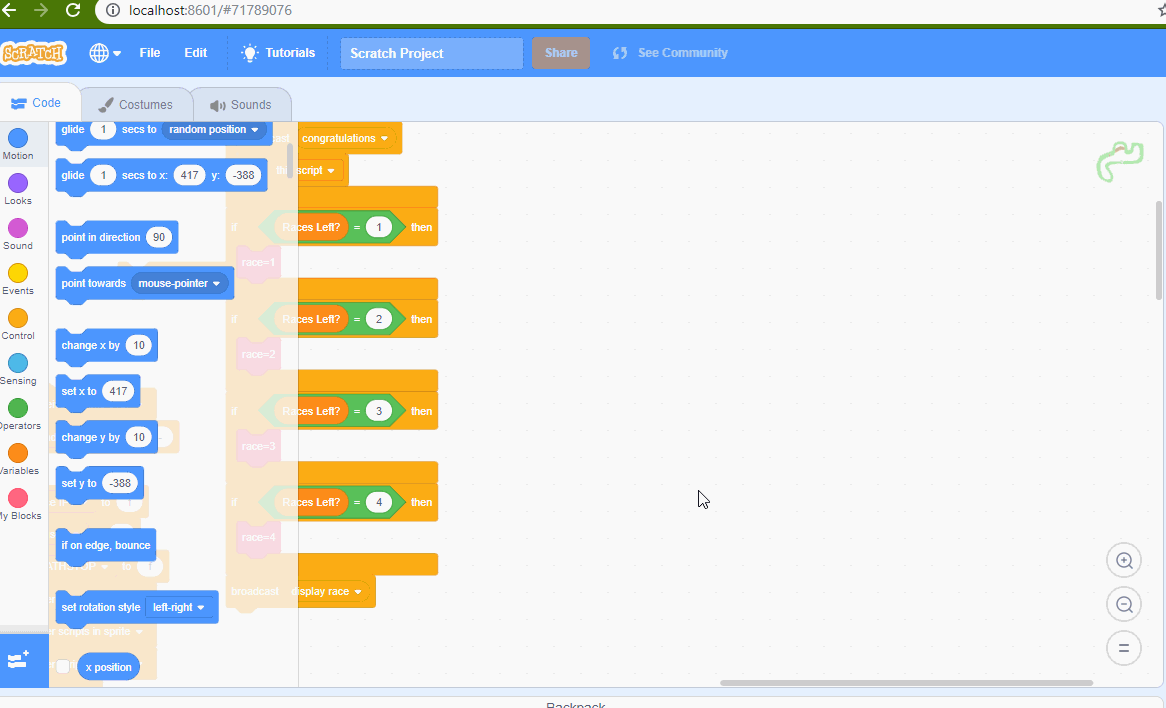Click the block palette scrollbar
Viewport: 1166px width, 708px height.
pyautogui.click(x=290, y=160)
